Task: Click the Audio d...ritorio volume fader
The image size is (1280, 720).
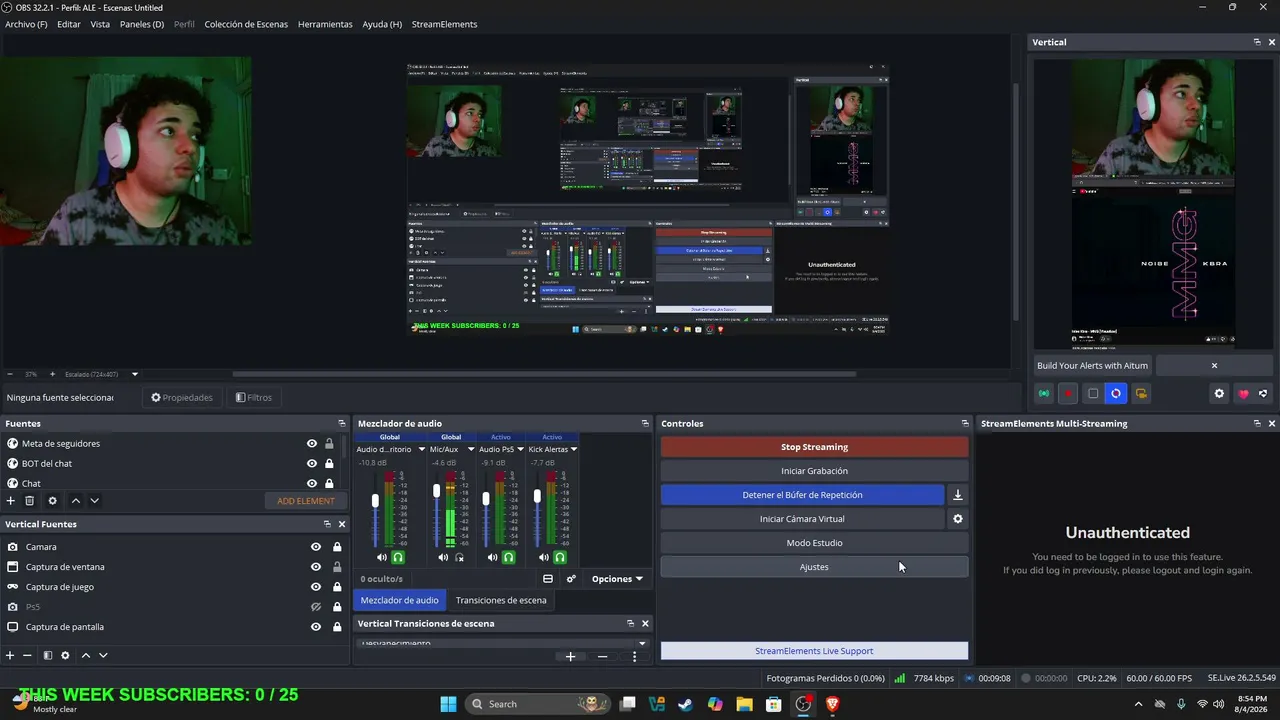Action: (x=376, y=500)
